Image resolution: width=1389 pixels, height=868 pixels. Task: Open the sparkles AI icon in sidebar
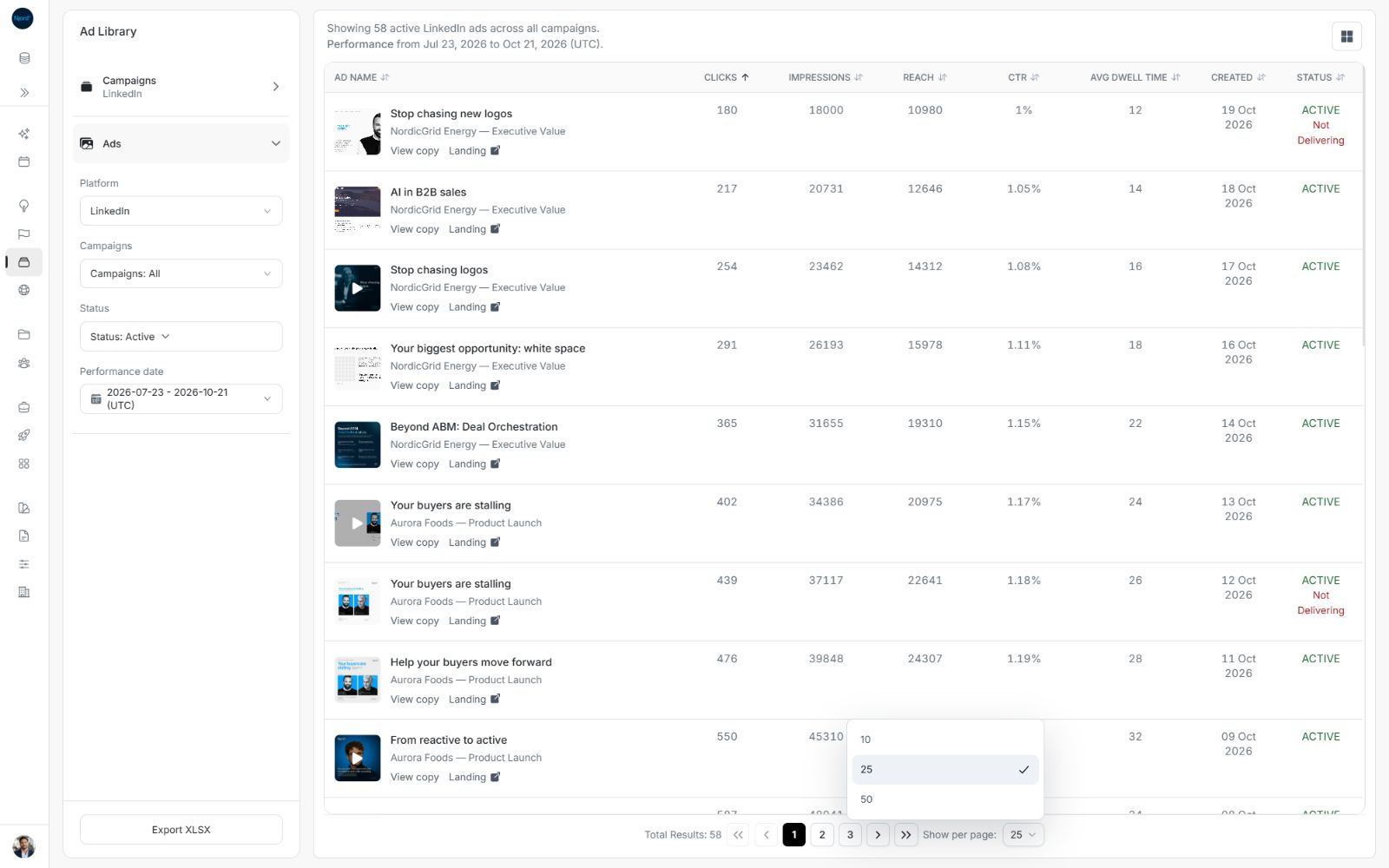click(24, 134)
